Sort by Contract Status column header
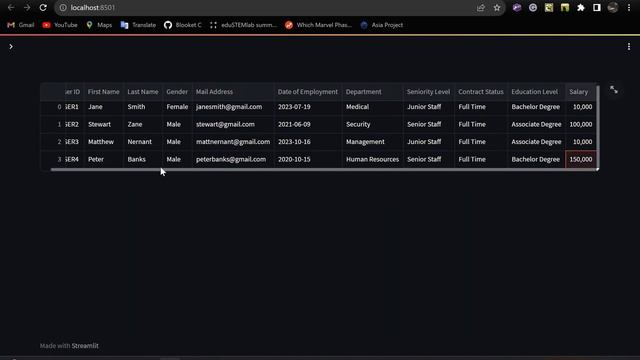640x360 pixels. click(x=481, y=92)
